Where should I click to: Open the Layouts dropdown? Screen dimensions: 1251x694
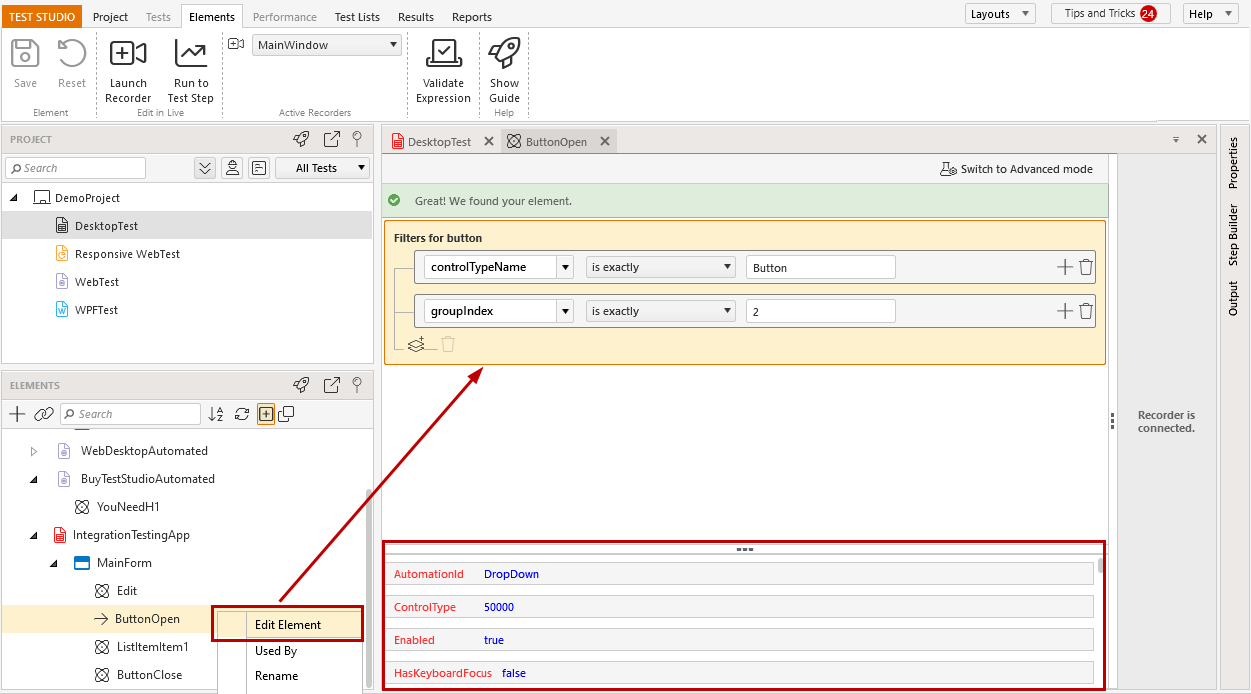pos(1001,14)
